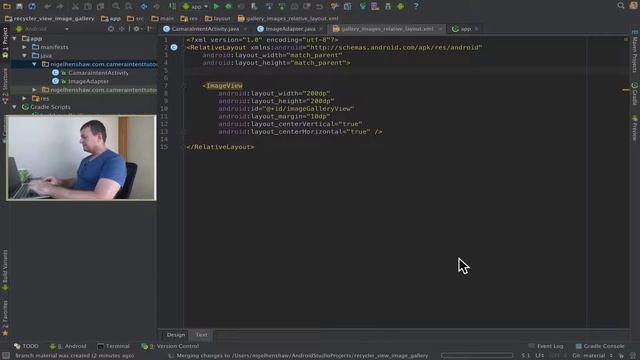
Task: Collapse the Gradle Scripts node
Action: pyautogui.click(x=15, y=107)
